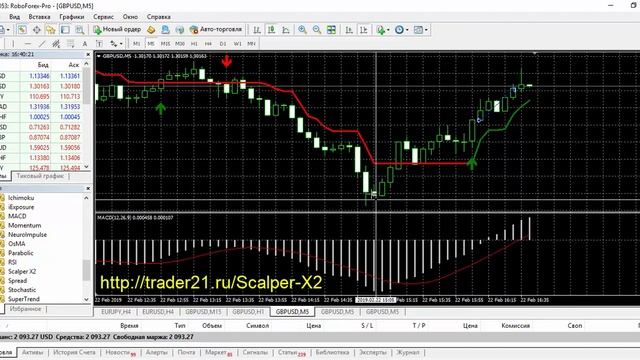Select the equidistant channel tool
This screenshot has width=640, height=360.
[56, 44]
